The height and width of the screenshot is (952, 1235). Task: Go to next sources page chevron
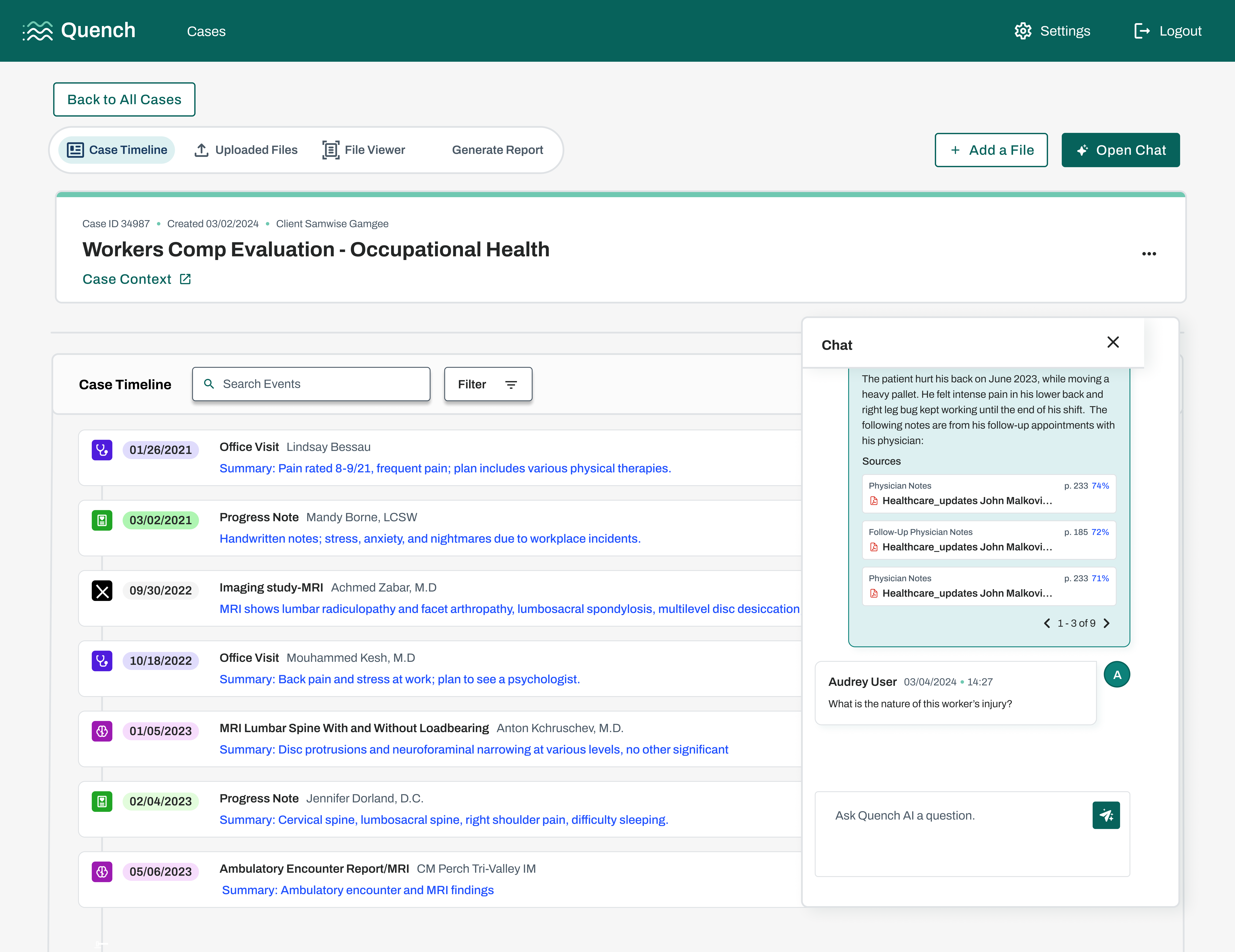click(1107, 623)
